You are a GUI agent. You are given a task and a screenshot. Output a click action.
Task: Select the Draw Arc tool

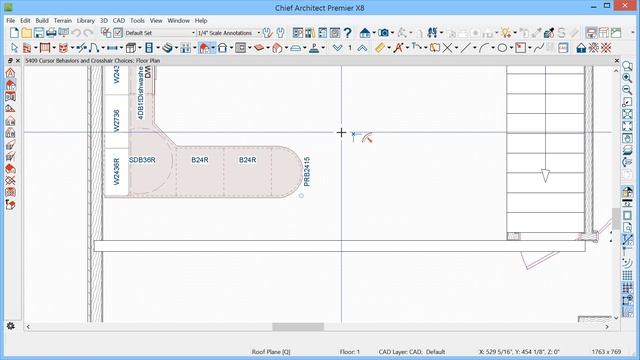pyautogui.click(x=484, y=48)
